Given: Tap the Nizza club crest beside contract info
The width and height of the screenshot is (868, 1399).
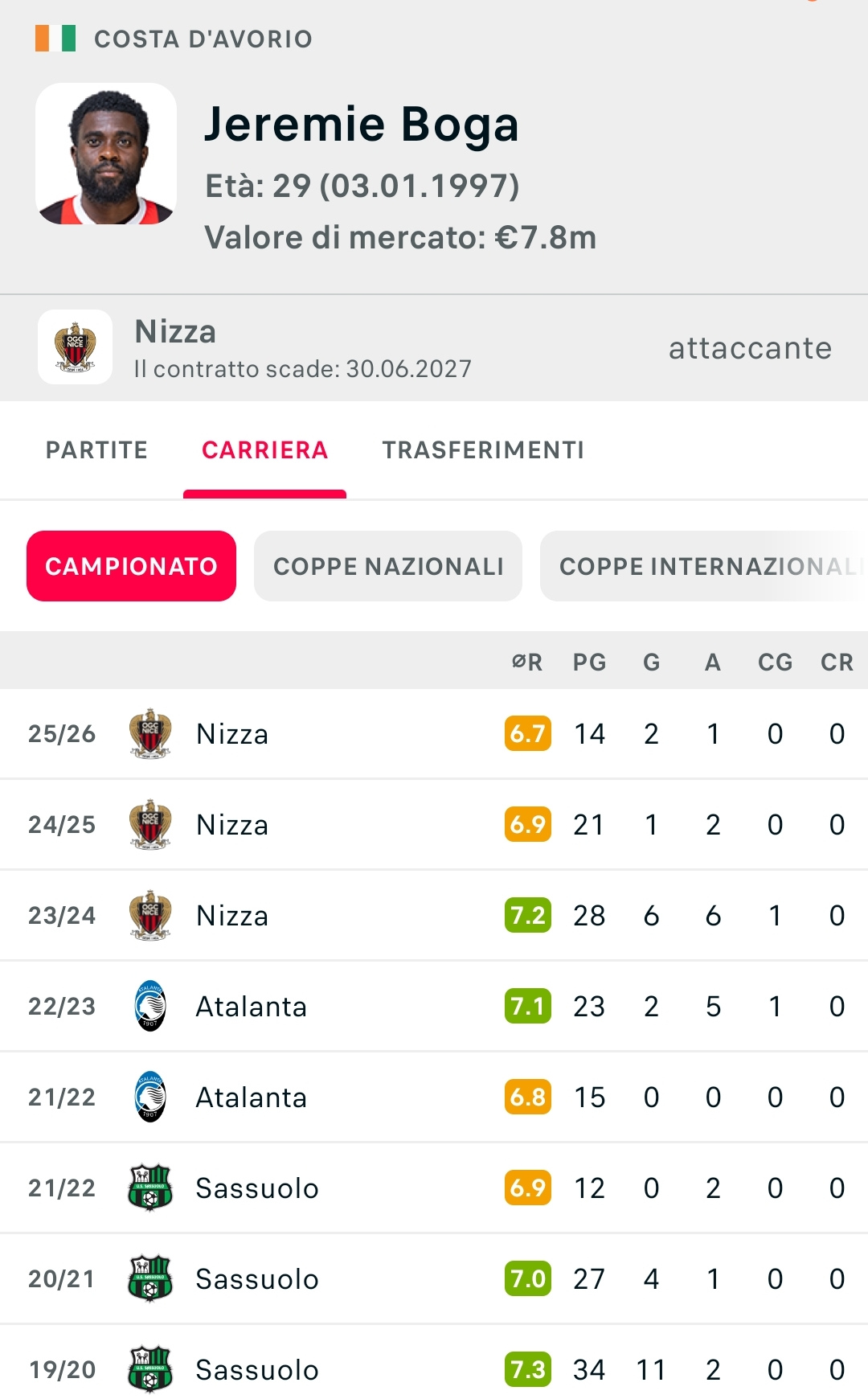Looking at the screenshot, I should click(x=75, y=347).
